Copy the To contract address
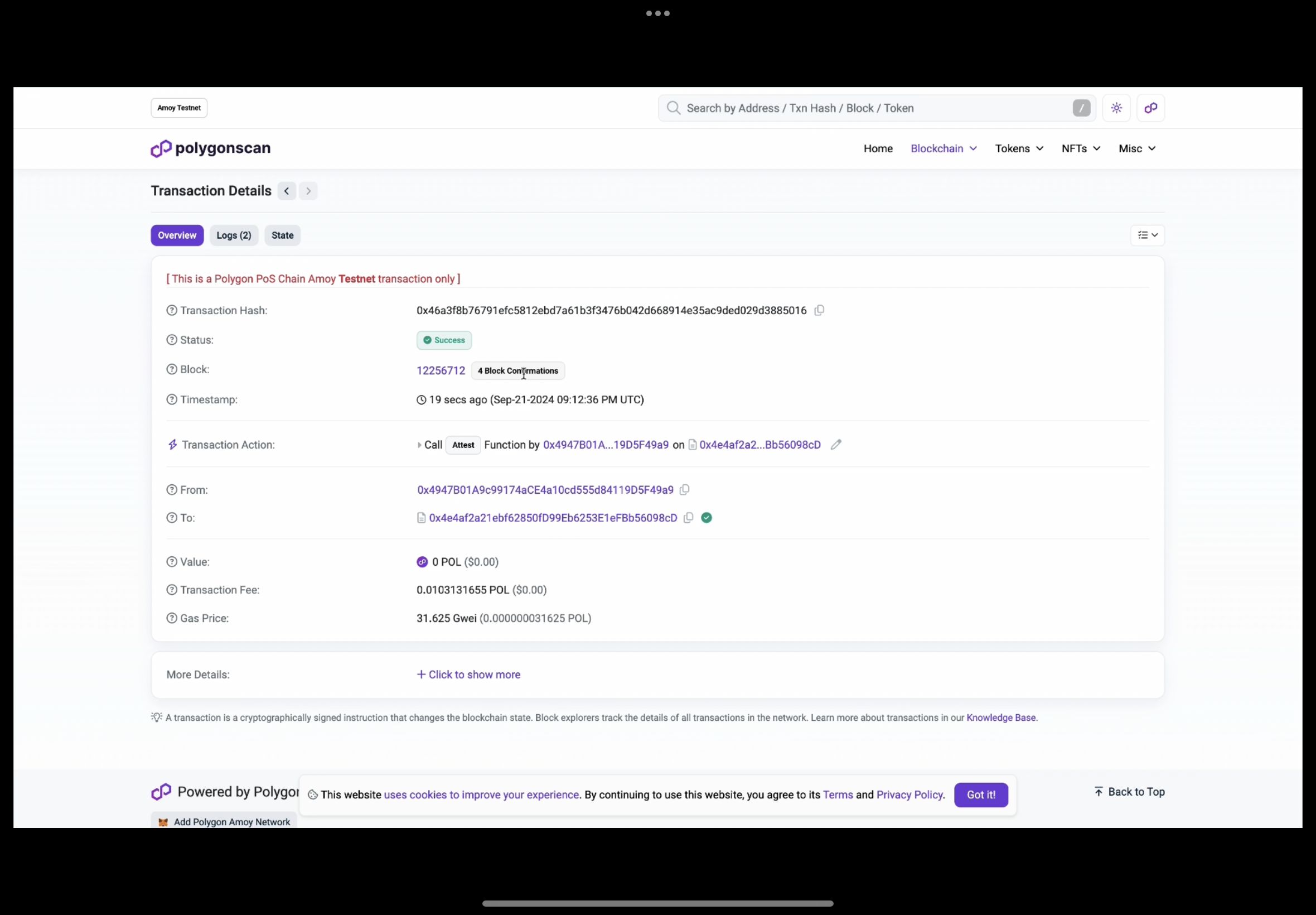The image size is (1316, 915). (688, 518)
